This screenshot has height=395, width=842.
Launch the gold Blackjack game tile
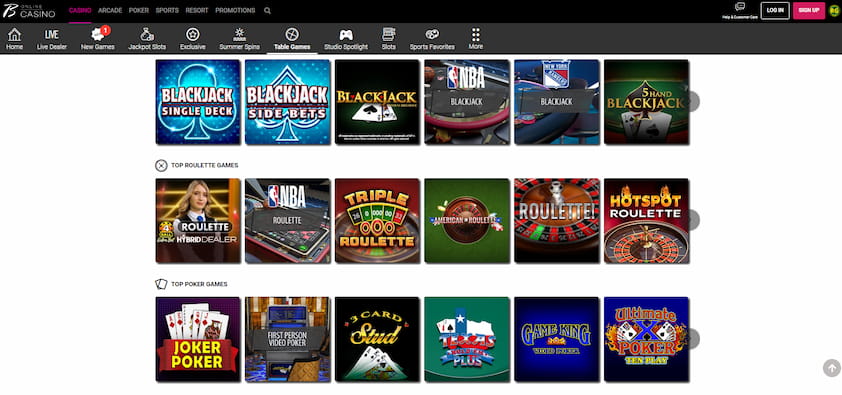377,102
